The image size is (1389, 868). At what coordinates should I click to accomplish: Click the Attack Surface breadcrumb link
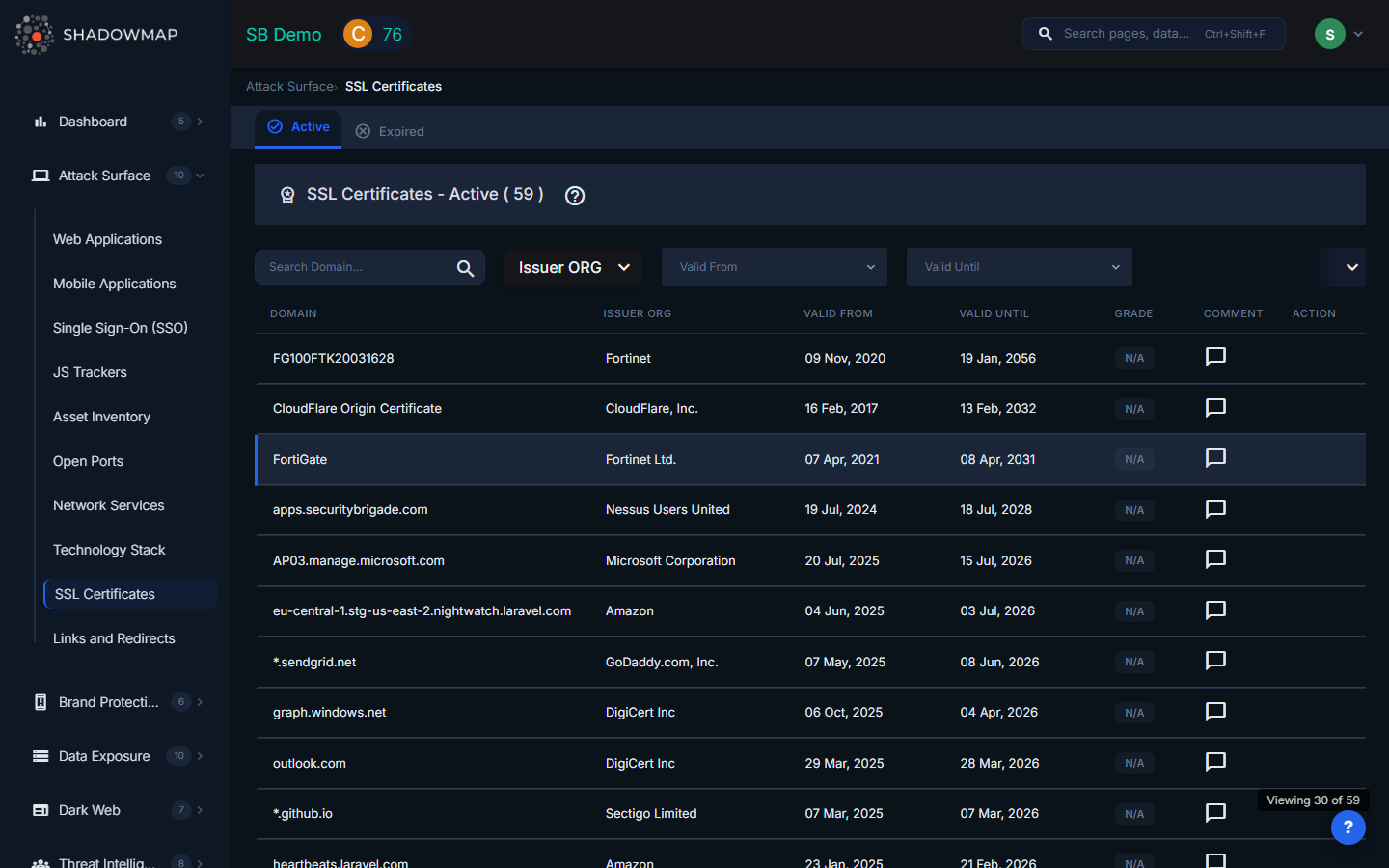click(289, 86)
